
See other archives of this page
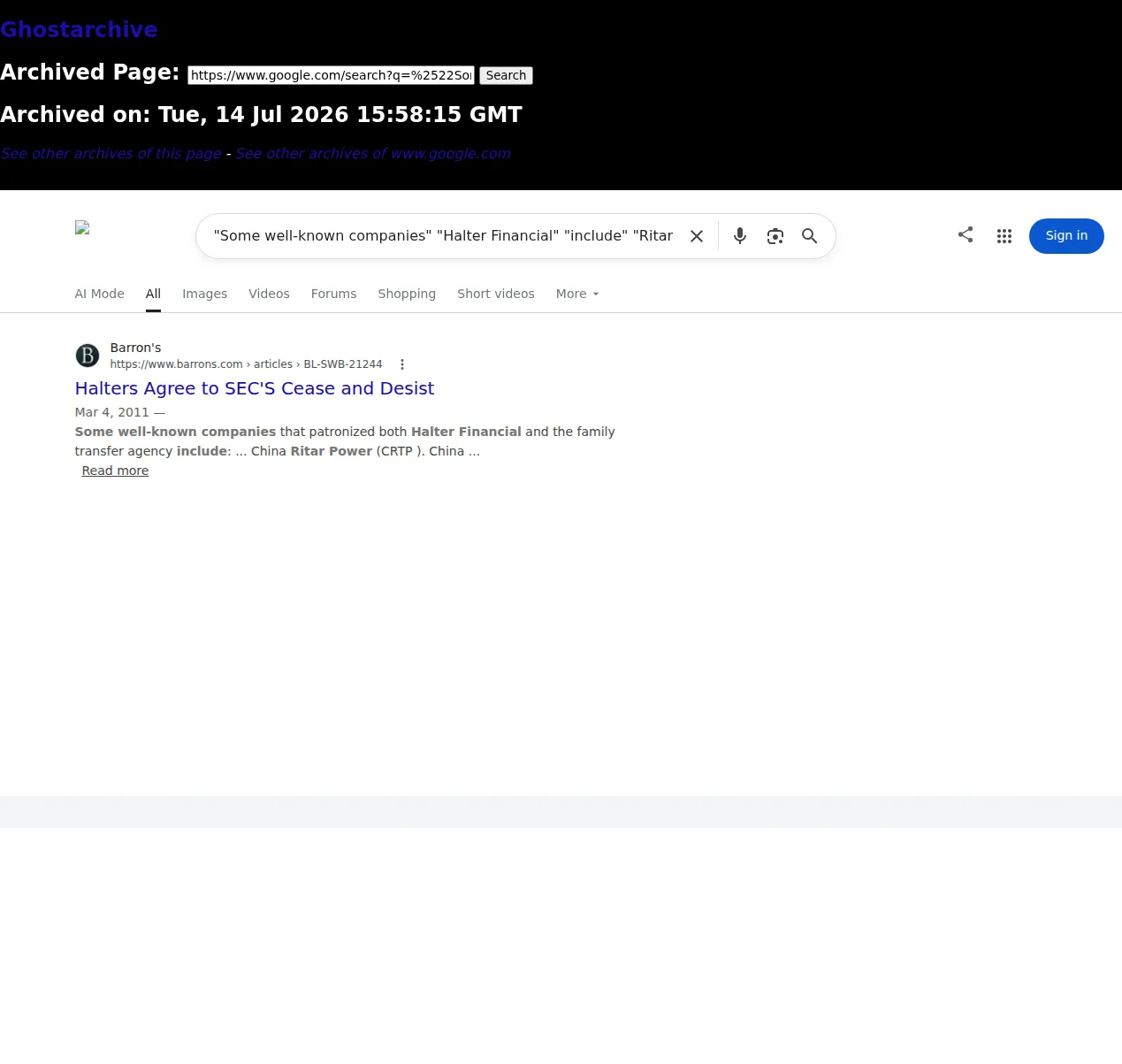tap(111, 153)
